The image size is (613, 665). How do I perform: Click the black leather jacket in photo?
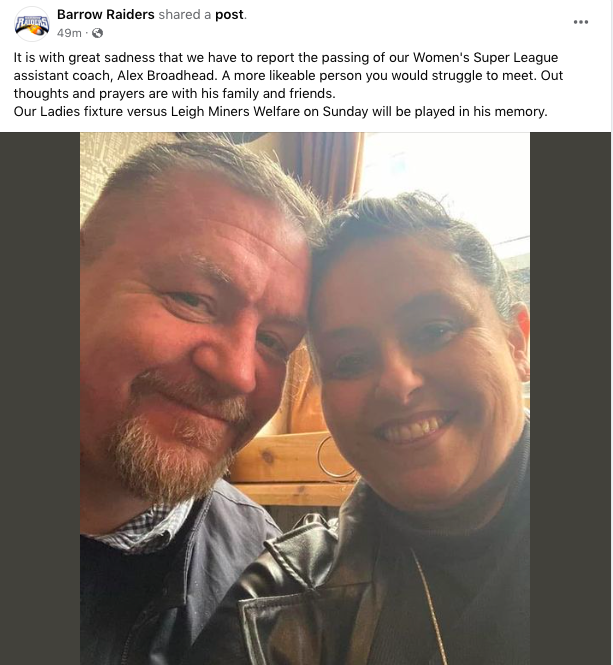pyautogui.click(x=339, y=594)
